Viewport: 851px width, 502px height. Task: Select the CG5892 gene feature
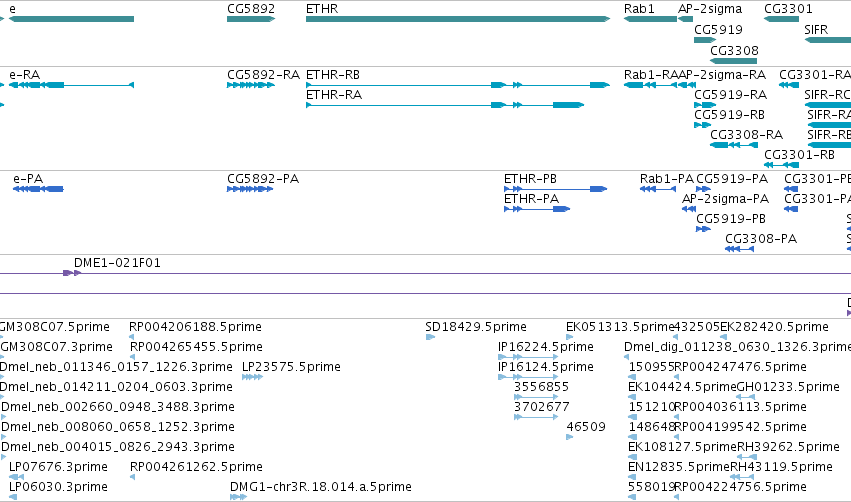(x=251, y=19)
